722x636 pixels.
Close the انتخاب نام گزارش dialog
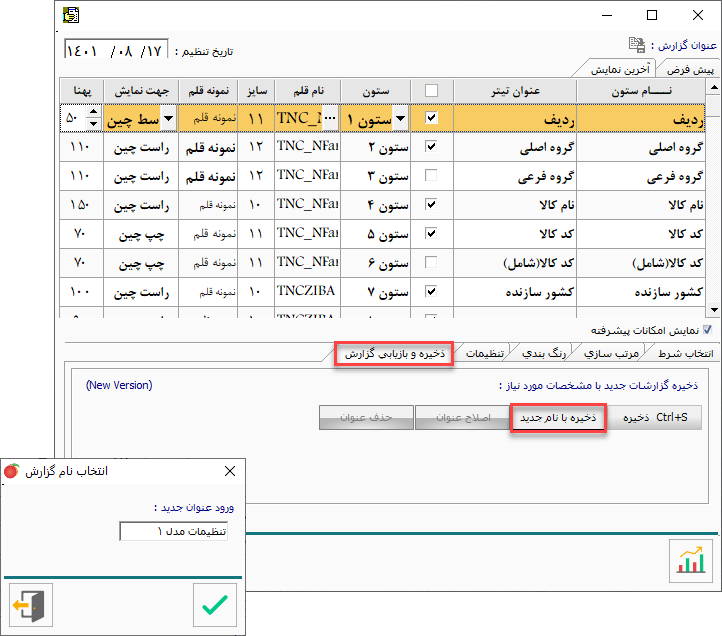tap(230, 471)
